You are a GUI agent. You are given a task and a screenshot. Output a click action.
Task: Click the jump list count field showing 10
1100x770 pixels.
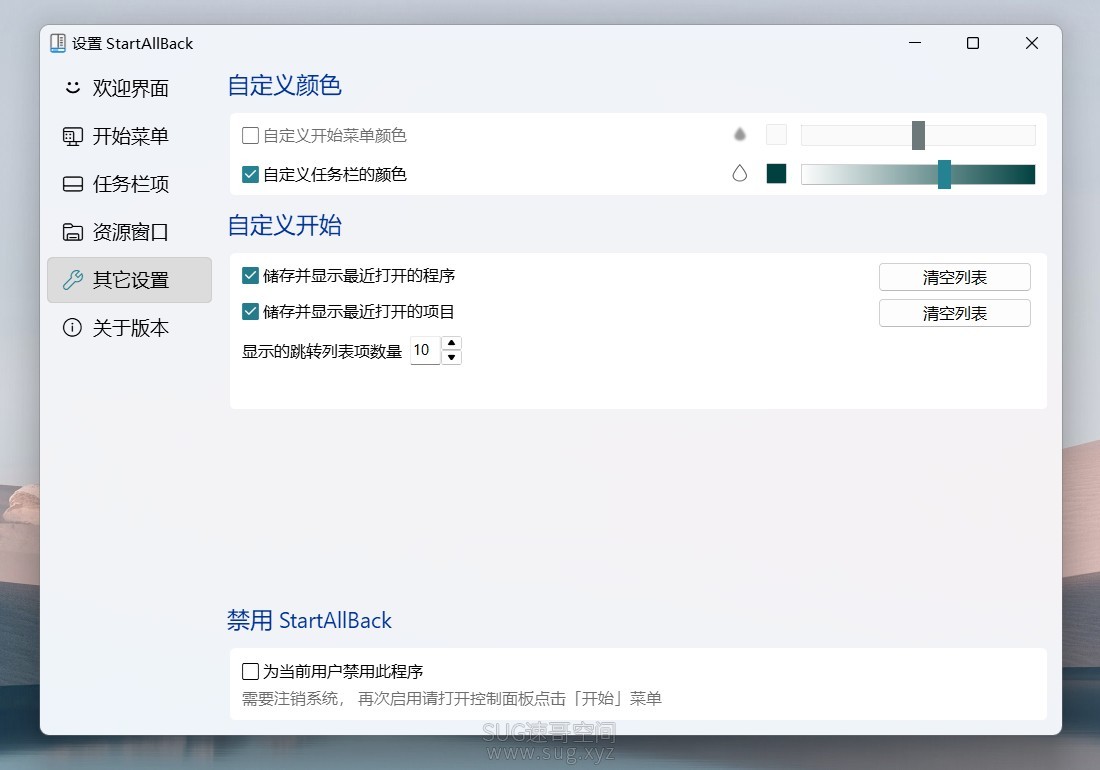click(425, 350)
